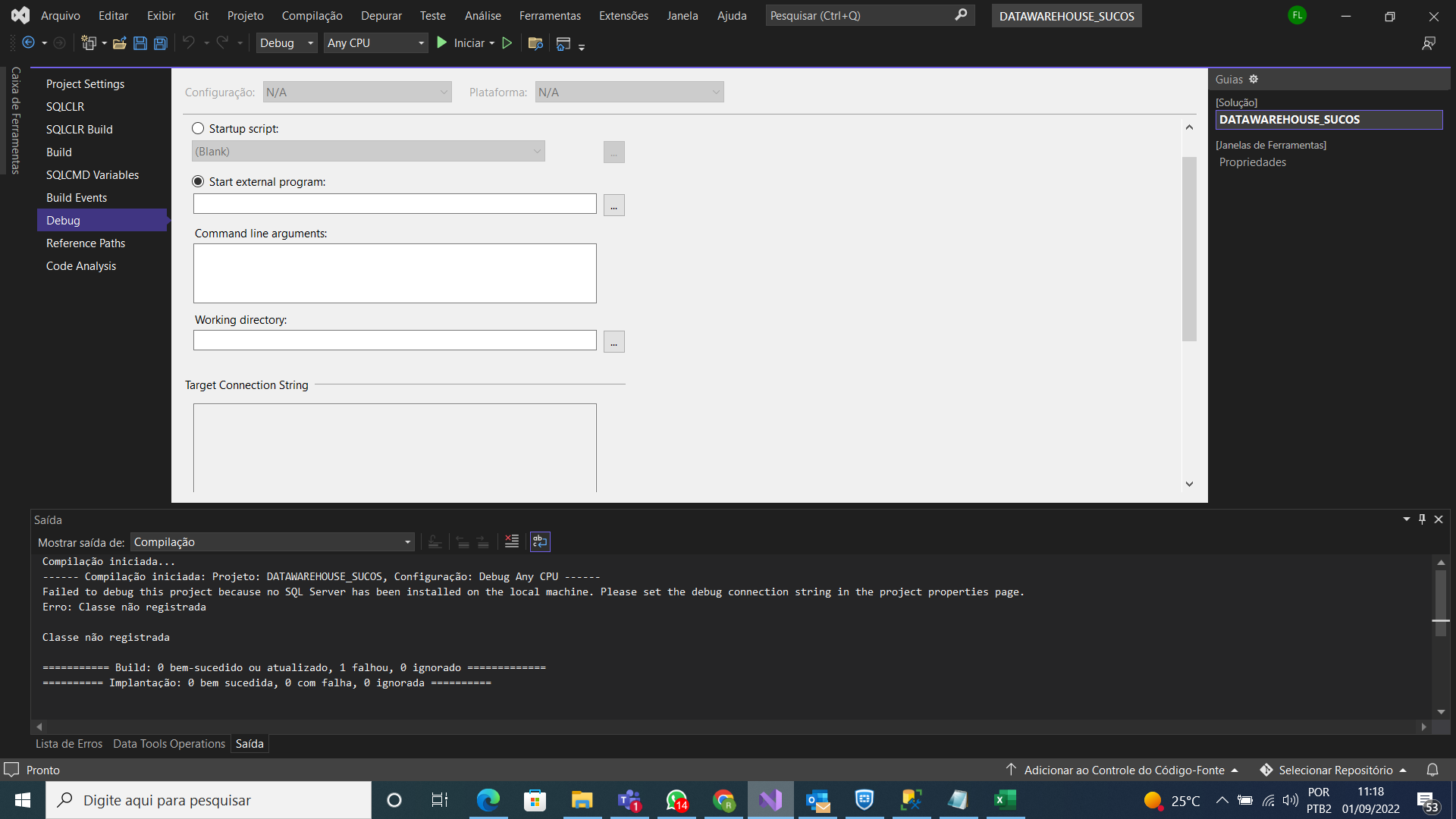Expand the Iniciar dropdown arrow

pos(492,43)
